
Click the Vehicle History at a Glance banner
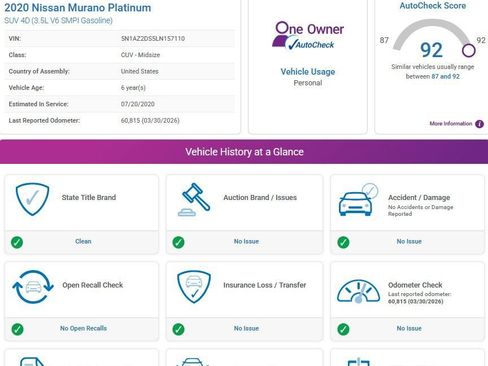[x=244, y=152]
